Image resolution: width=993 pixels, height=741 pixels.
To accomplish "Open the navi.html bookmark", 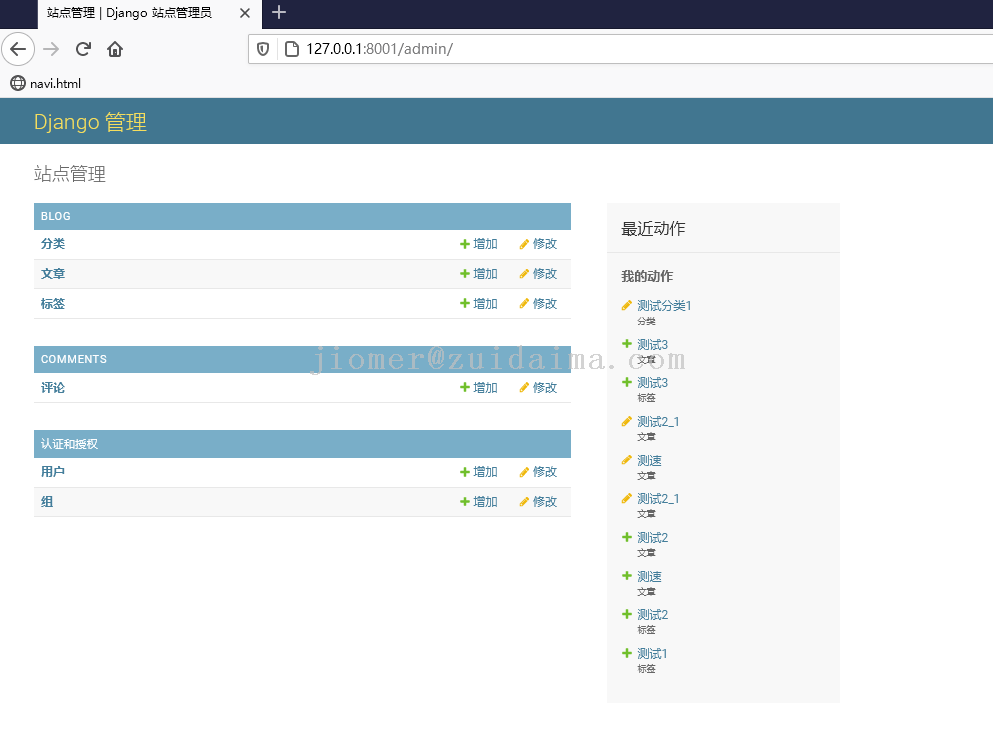I will 46,84.
